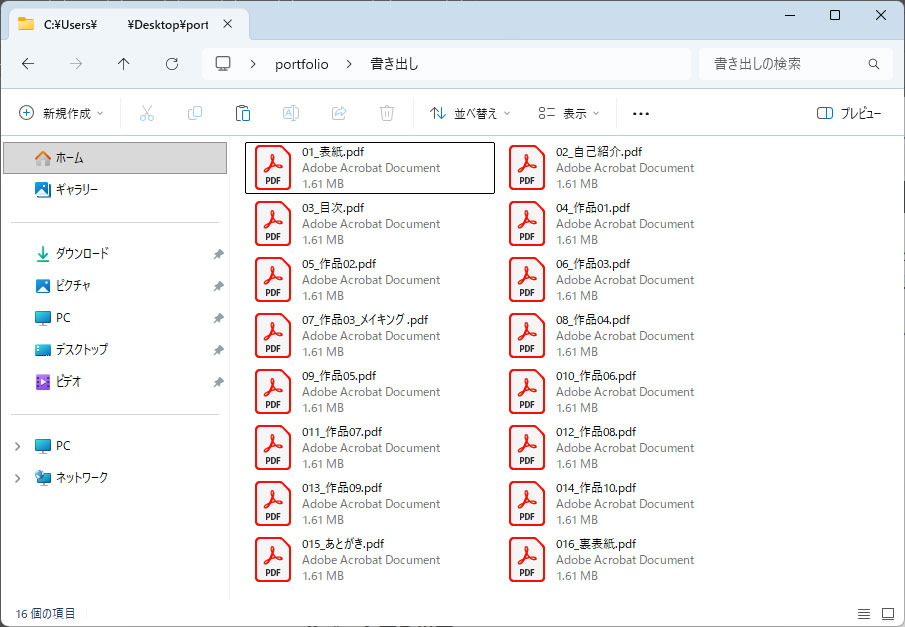
Task: Click the Delete trash can icon
Action: pyautogui.click(x=387, y=113)
